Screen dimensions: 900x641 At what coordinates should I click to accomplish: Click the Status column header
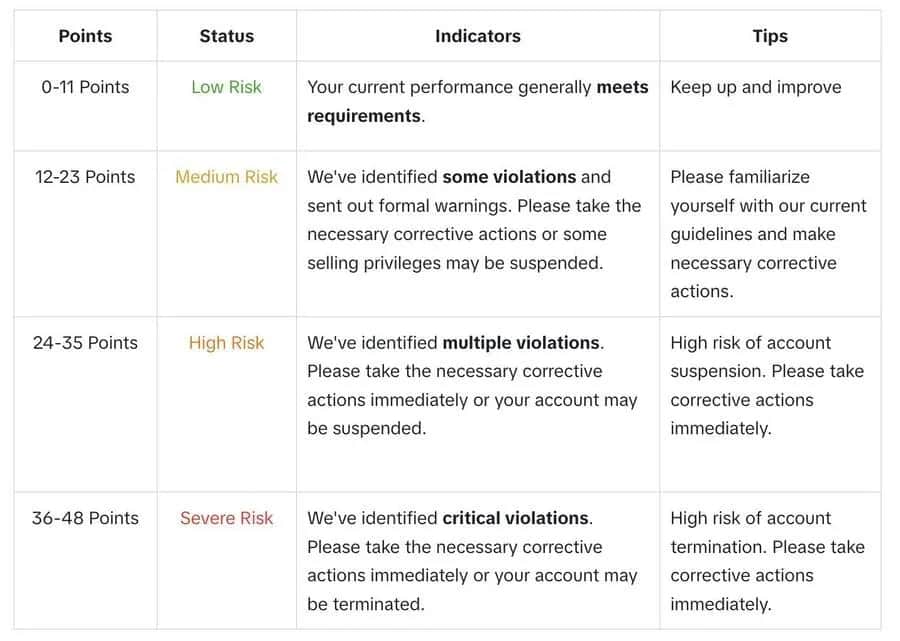(226, 36)
